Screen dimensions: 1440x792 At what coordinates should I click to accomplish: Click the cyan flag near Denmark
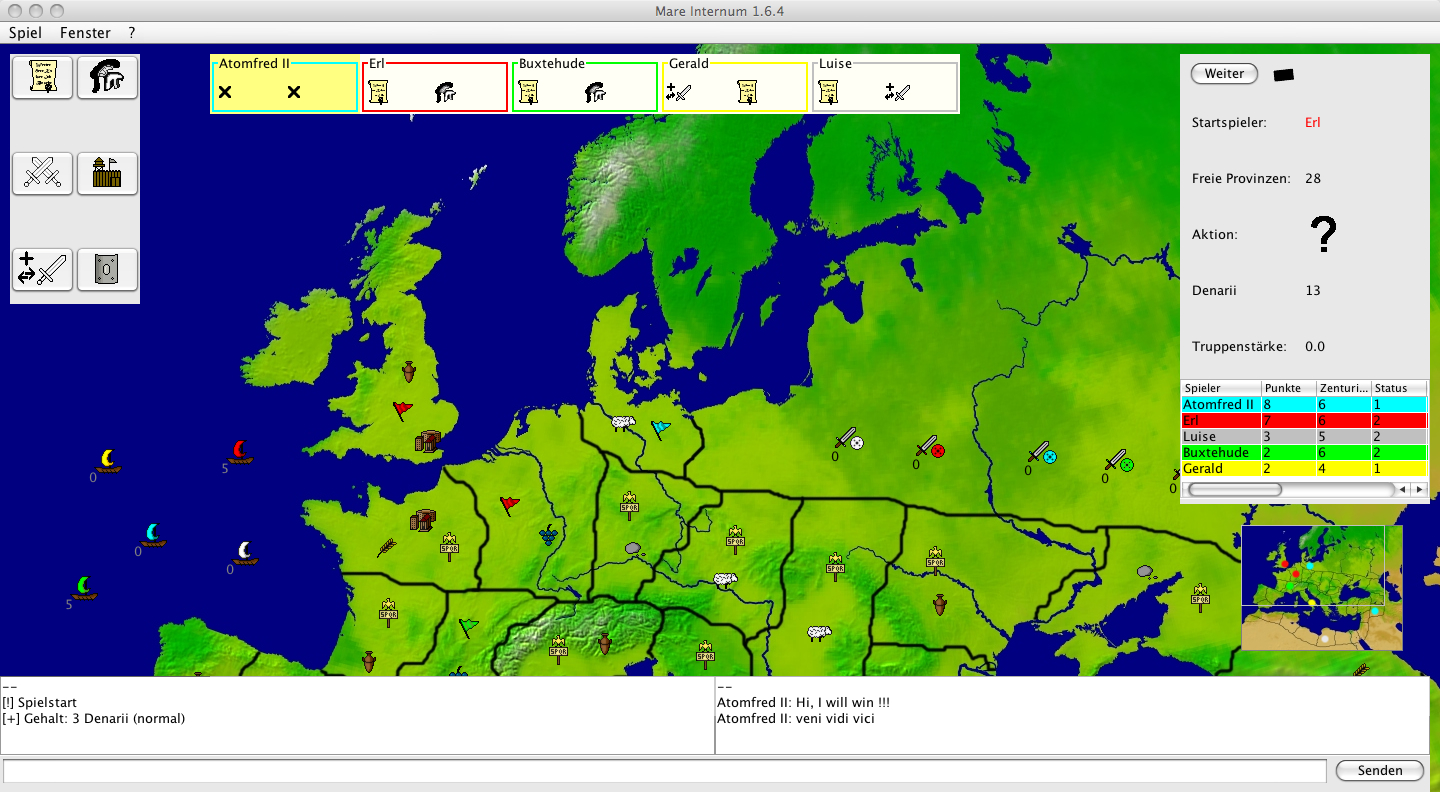[661, 429]
